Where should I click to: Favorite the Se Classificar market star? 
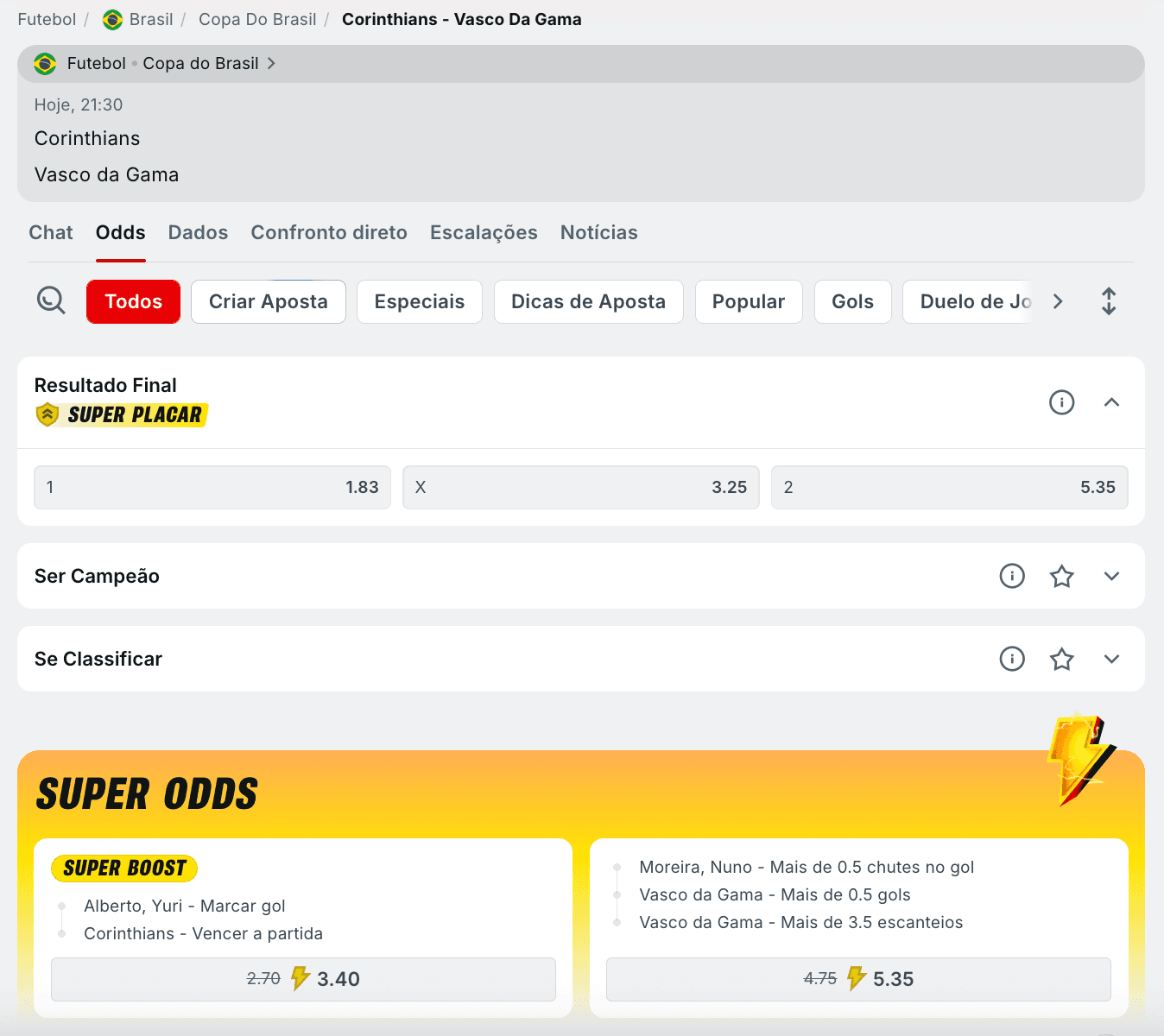(1061, 659)
